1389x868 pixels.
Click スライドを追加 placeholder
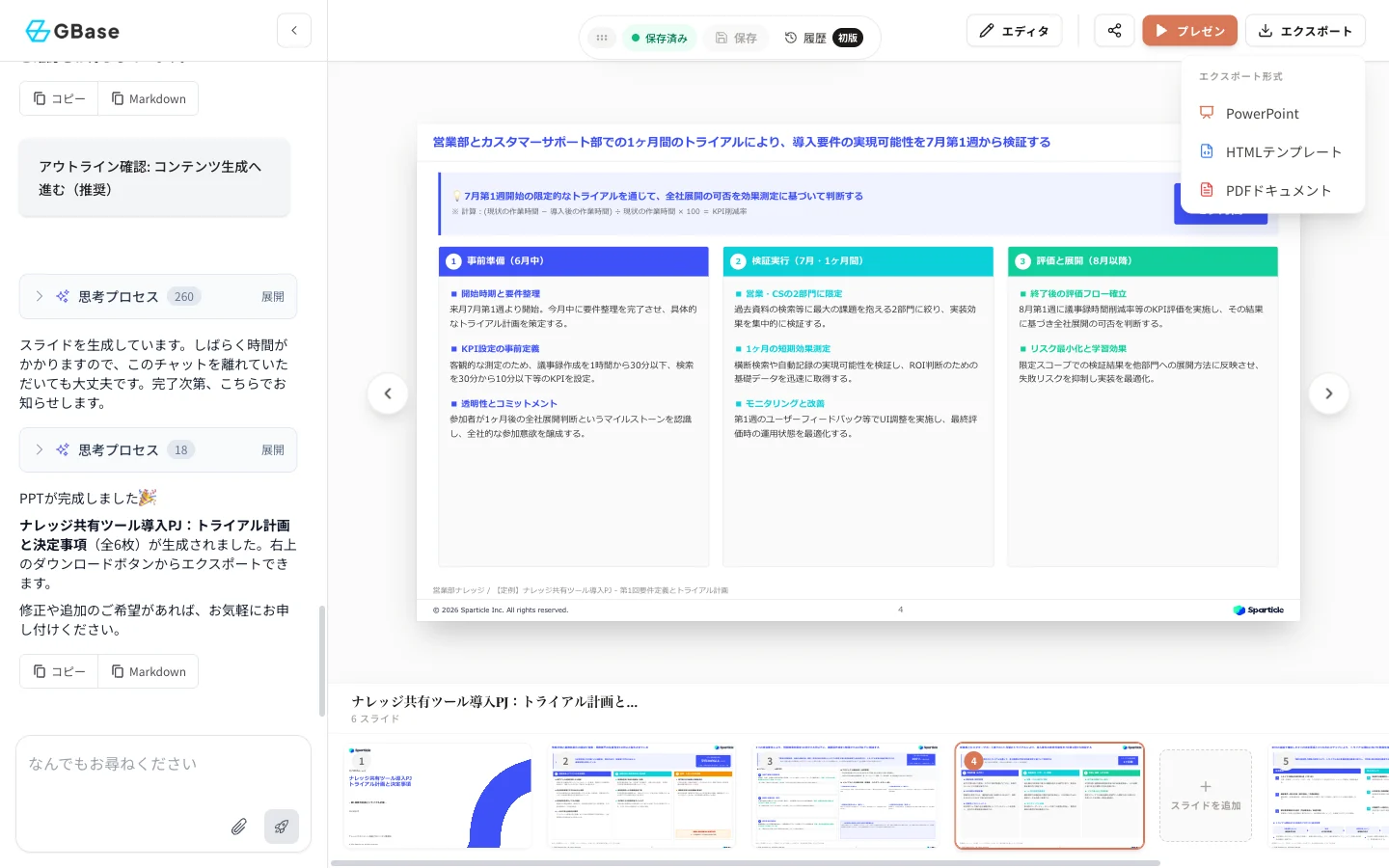coord(1206,796)
